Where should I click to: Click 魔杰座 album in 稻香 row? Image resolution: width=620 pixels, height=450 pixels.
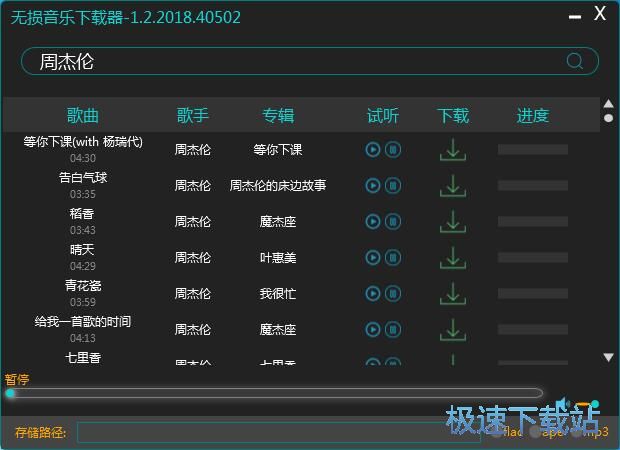coord(278,221)
